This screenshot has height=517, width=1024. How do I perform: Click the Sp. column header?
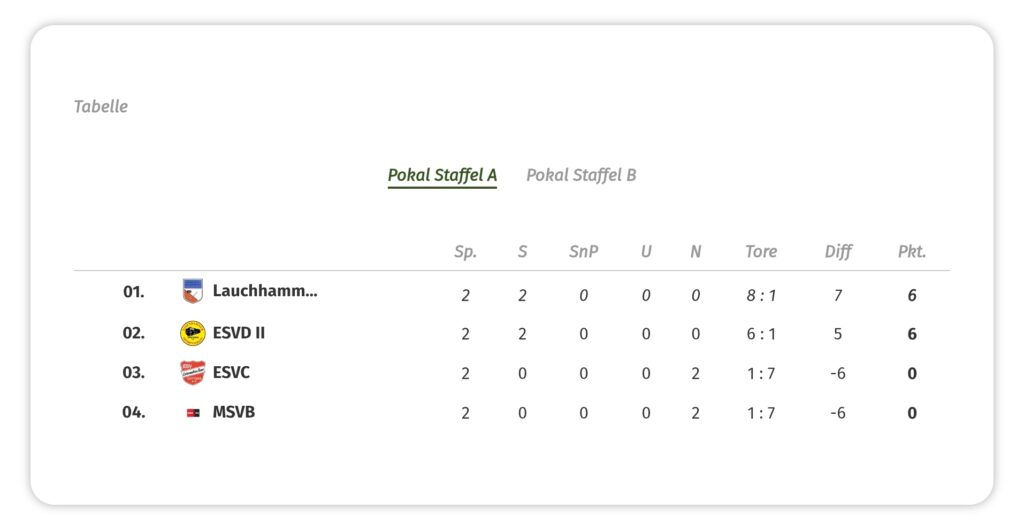(465, 252)
